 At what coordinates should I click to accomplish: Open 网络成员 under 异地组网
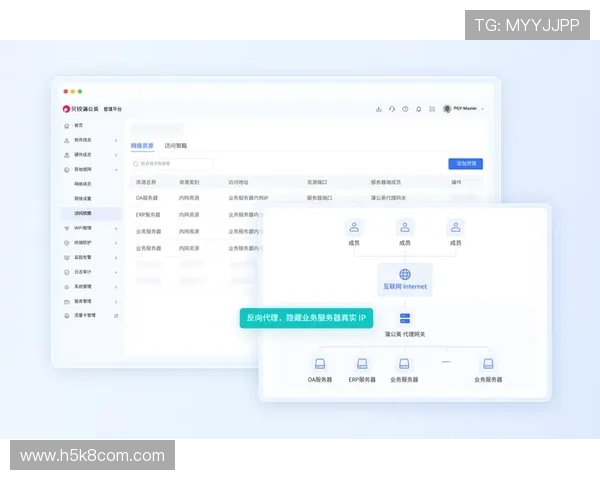tap(83, 184)
